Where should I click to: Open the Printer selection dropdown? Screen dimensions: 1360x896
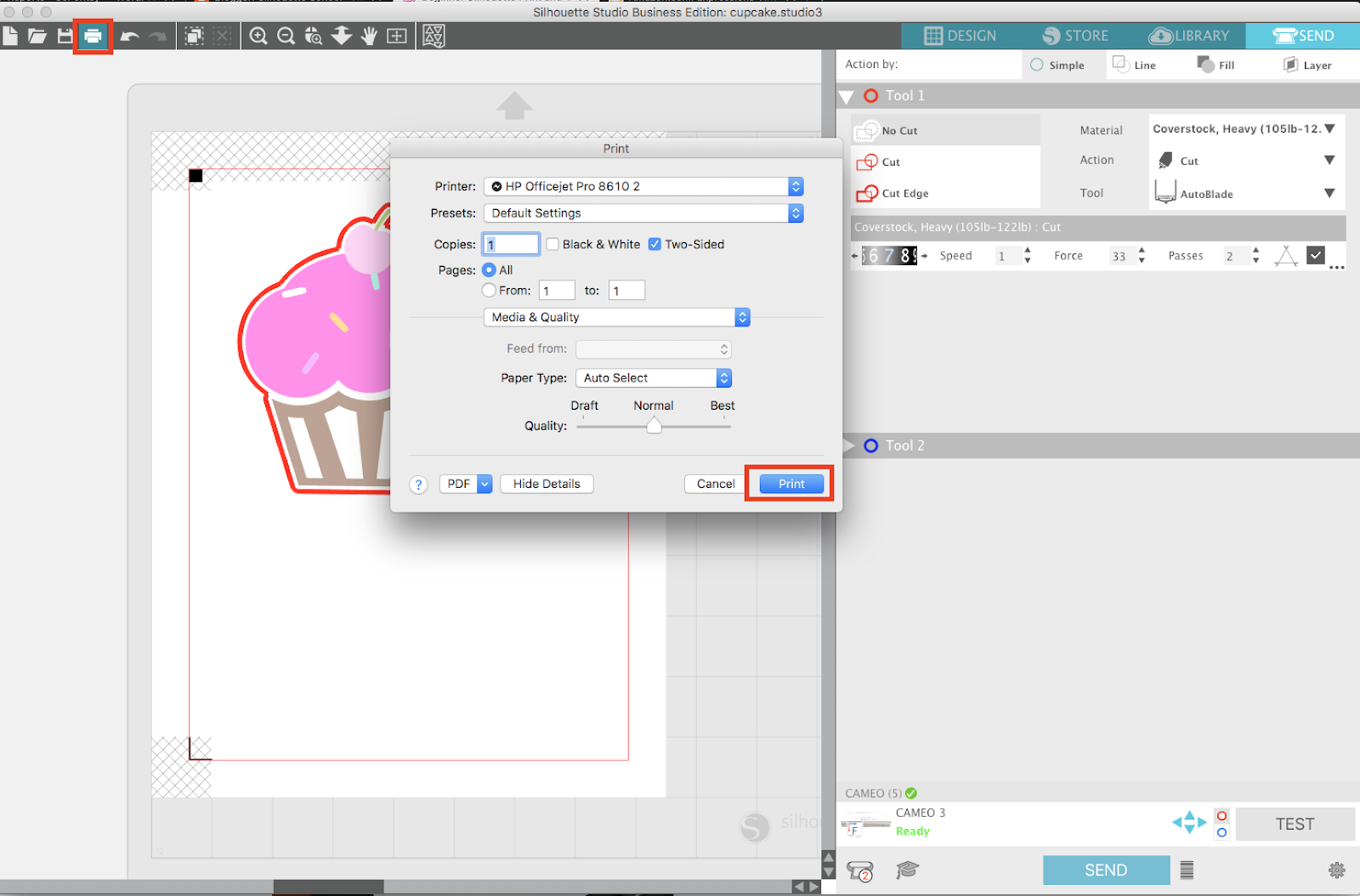(643, 186)
